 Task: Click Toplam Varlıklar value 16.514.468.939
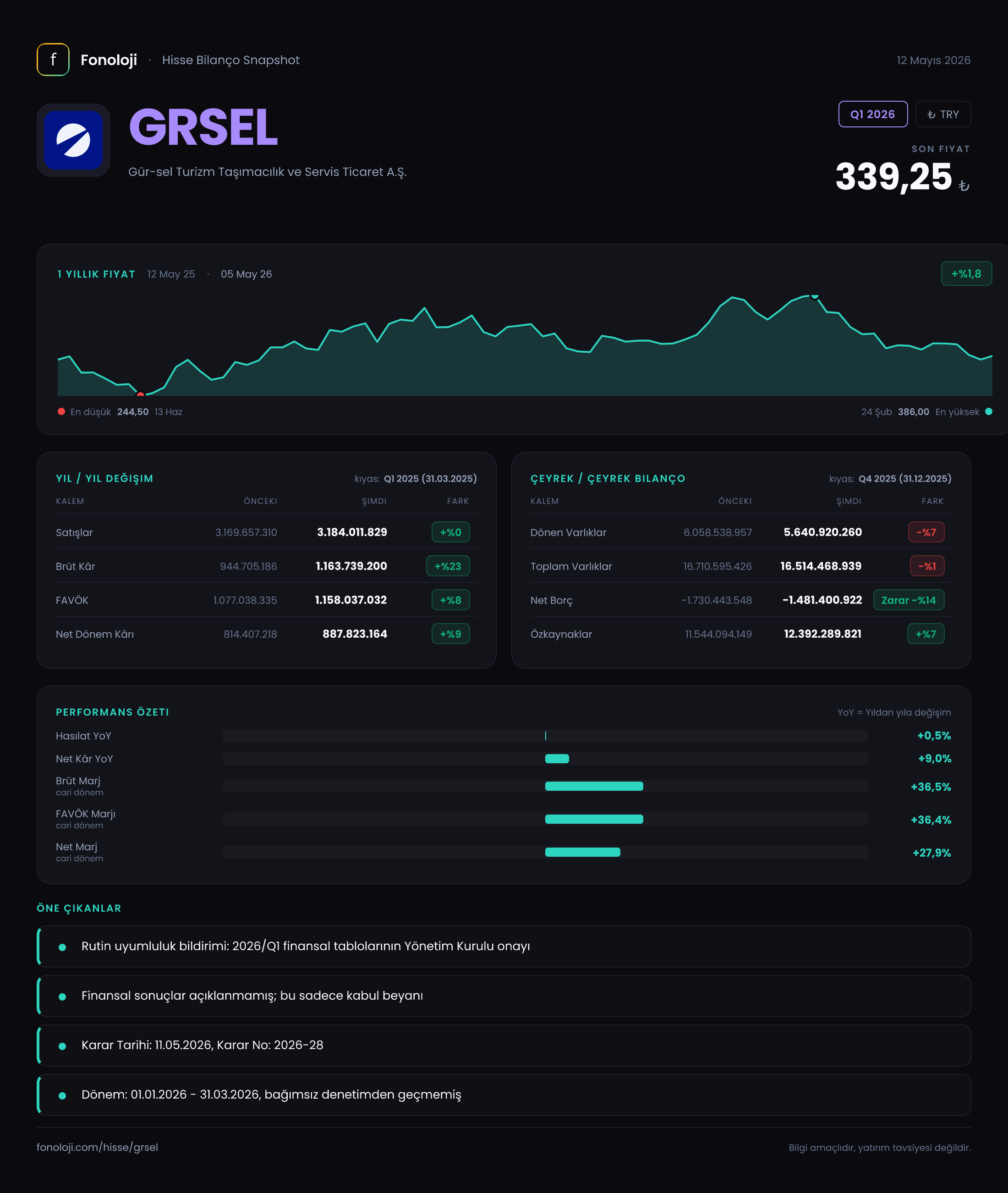coord(821,566)
